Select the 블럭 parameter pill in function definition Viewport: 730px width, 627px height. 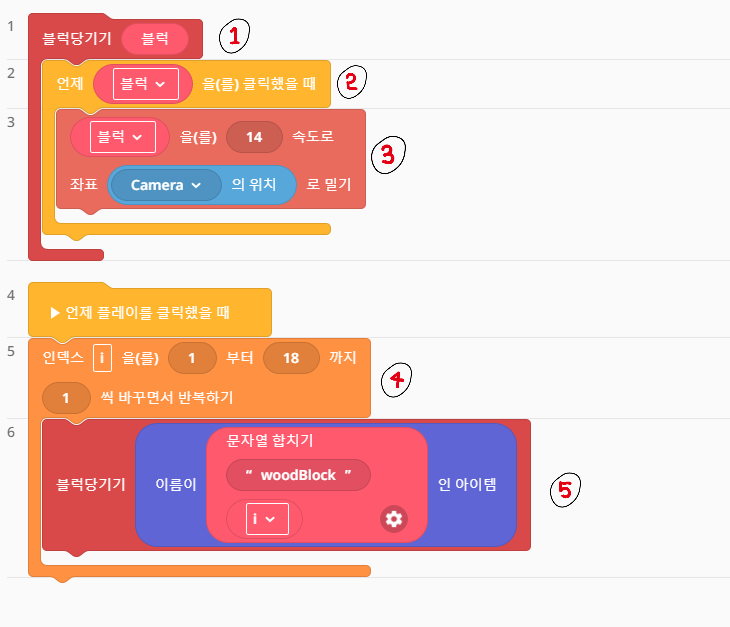(154, 39)
